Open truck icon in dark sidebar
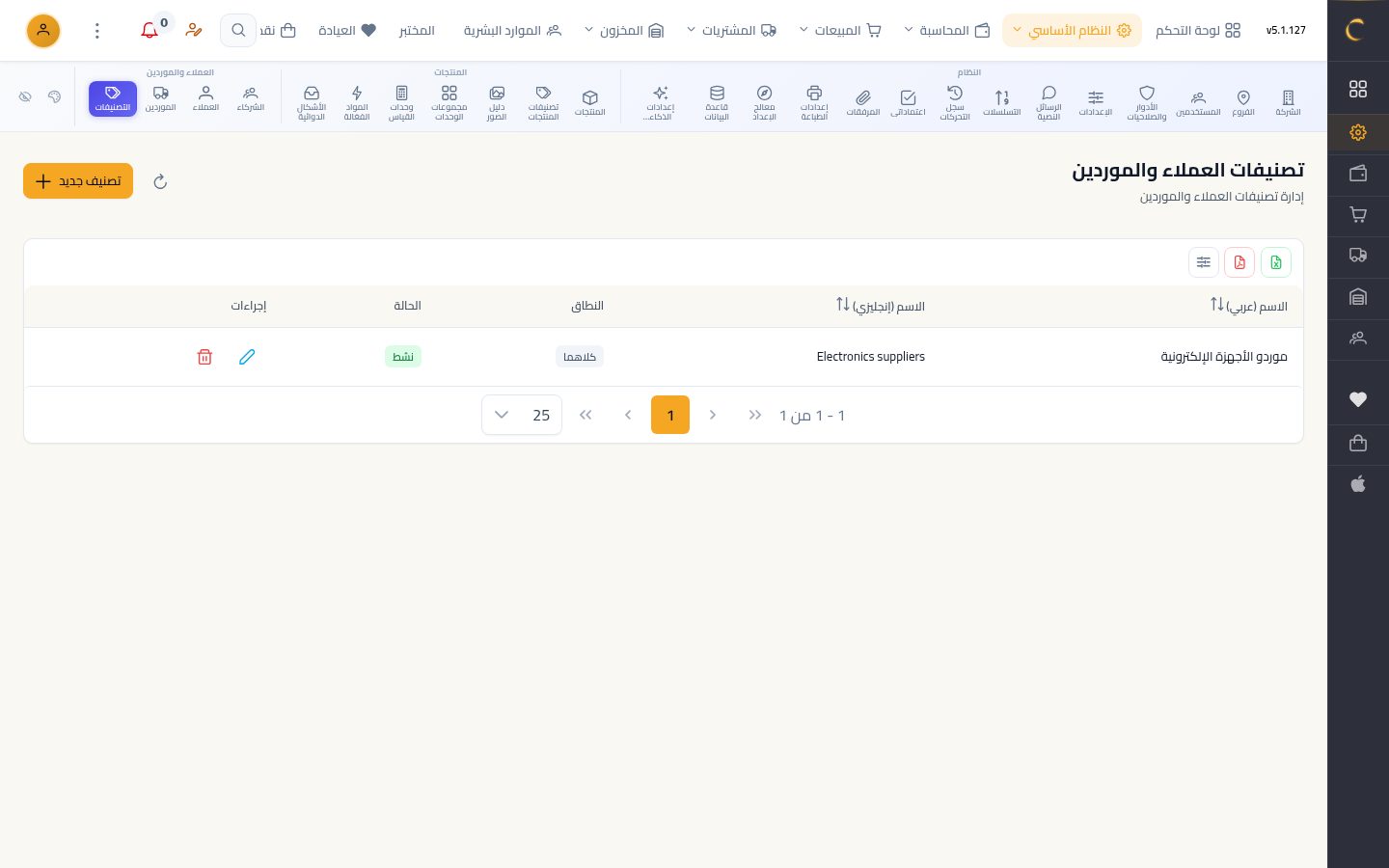Viewport: 1389px width, 868px height. tap(1358, 256)
